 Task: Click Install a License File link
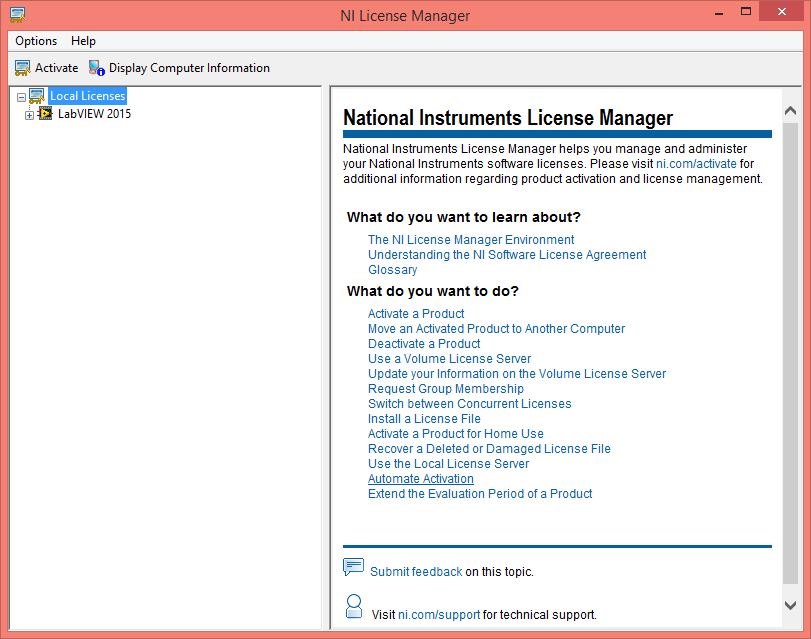click(424, 419)
